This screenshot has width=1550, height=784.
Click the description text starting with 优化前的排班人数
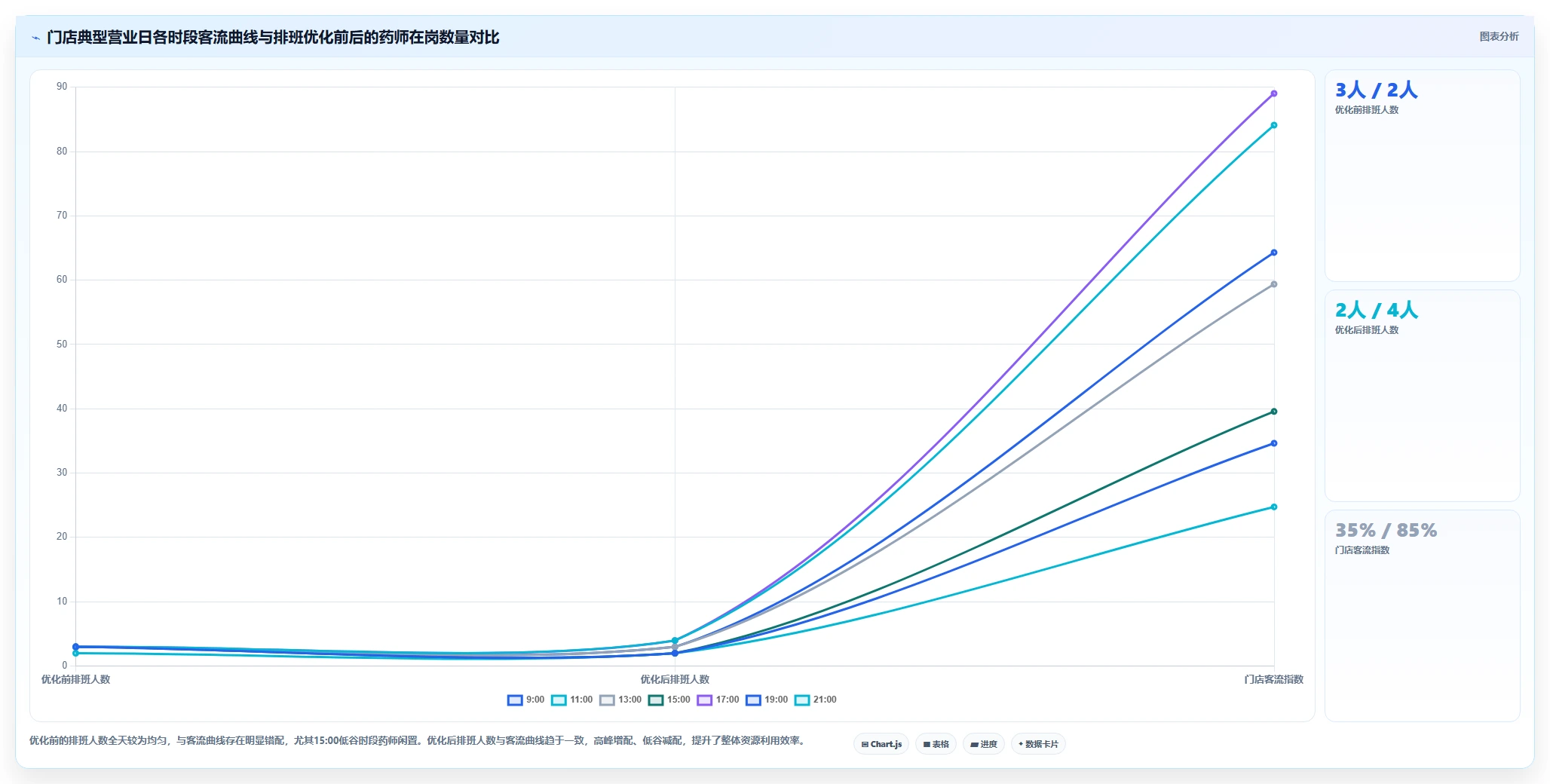click(x=418, y=740)
